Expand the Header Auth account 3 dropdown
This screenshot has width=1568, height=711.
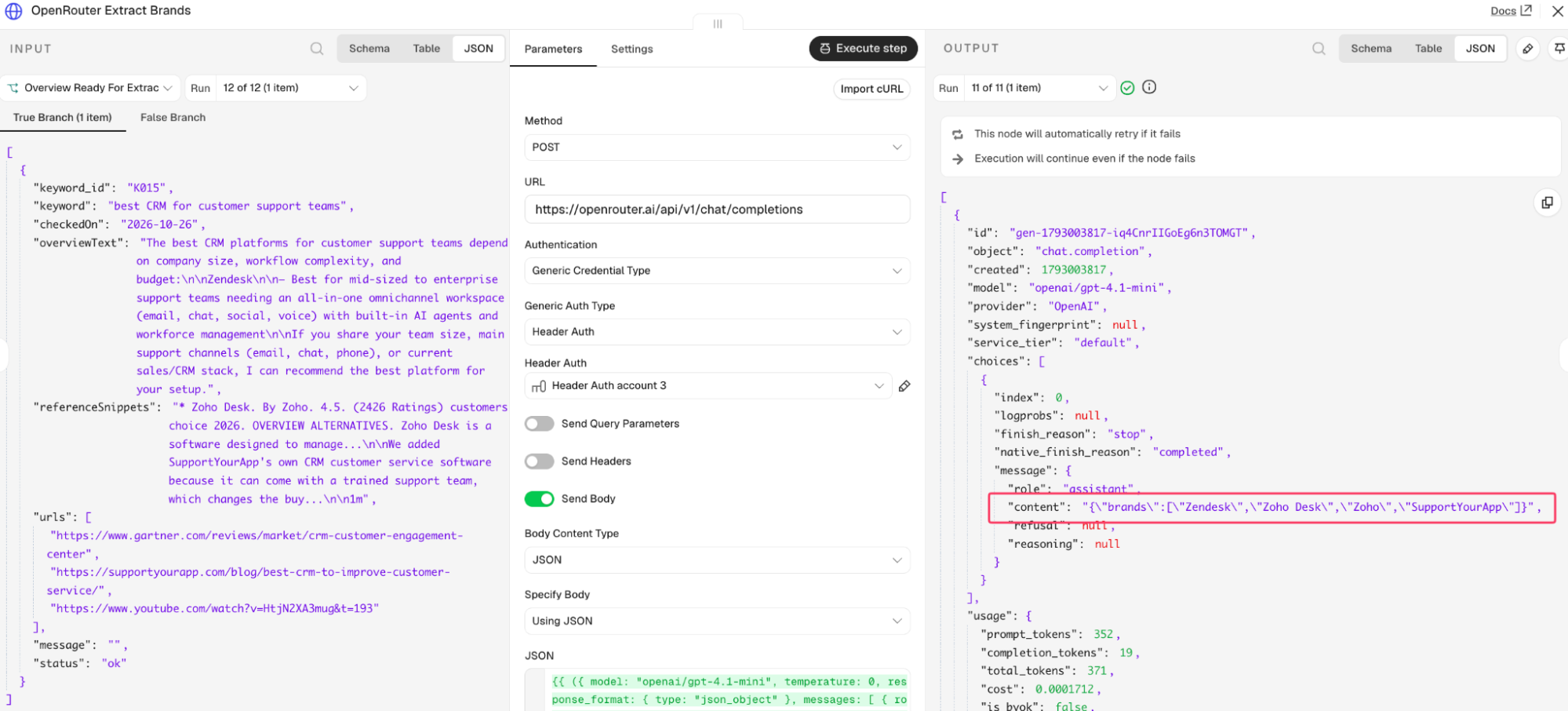point(708,386)
